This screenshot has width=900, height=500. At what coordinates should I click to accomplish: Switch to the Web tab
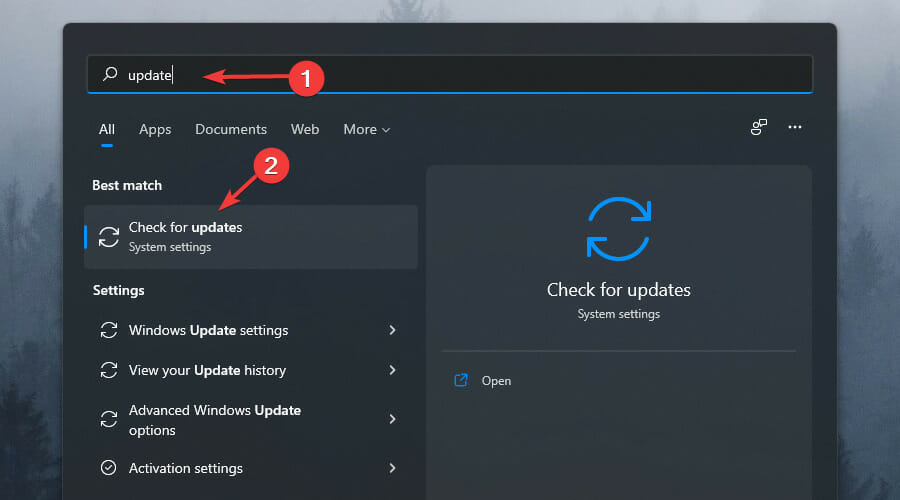305,129
